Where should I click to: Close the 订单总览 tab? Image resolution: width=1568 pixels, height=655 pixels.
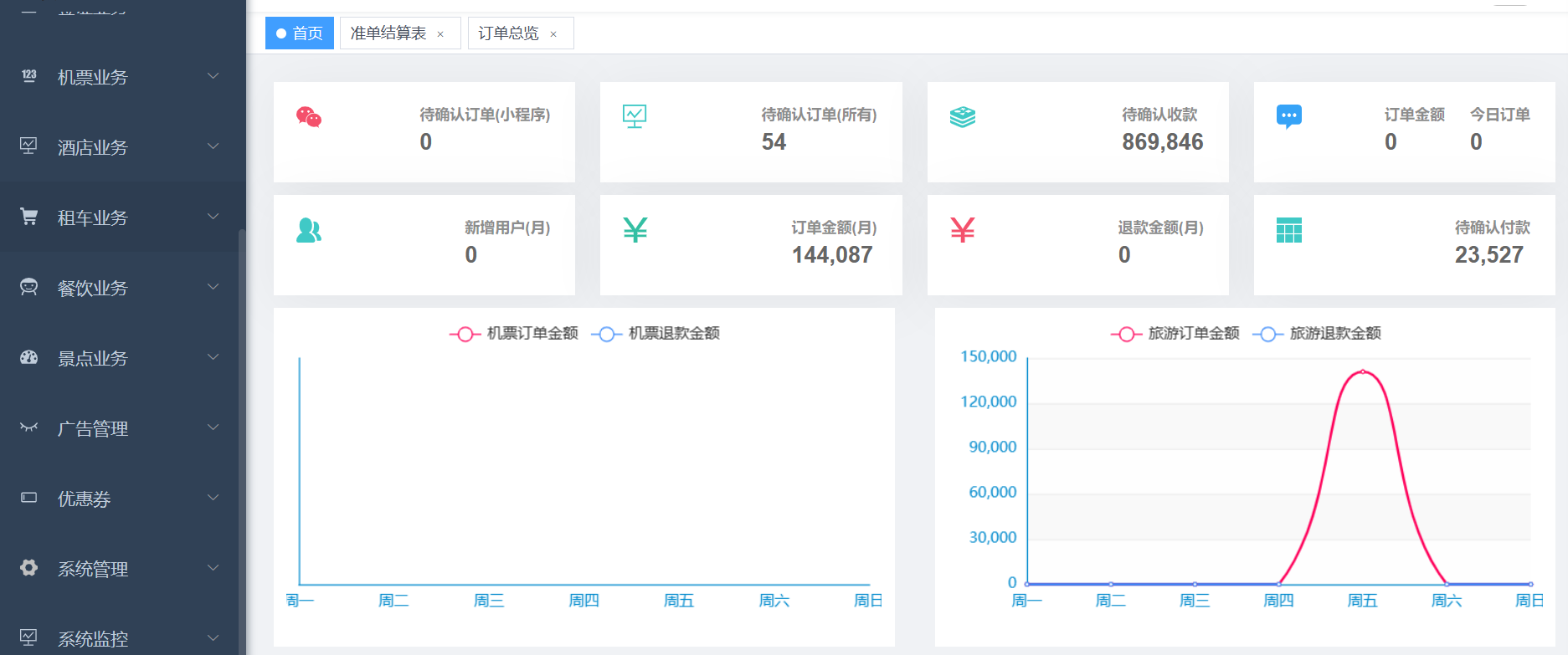pos(553,34)
